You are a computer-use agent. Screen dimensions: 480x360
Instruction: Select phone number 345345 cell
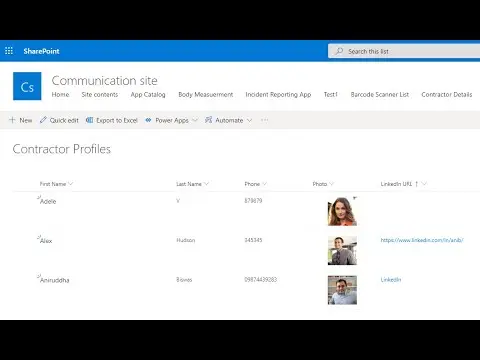pyautogui.click(x=253, y=240)
